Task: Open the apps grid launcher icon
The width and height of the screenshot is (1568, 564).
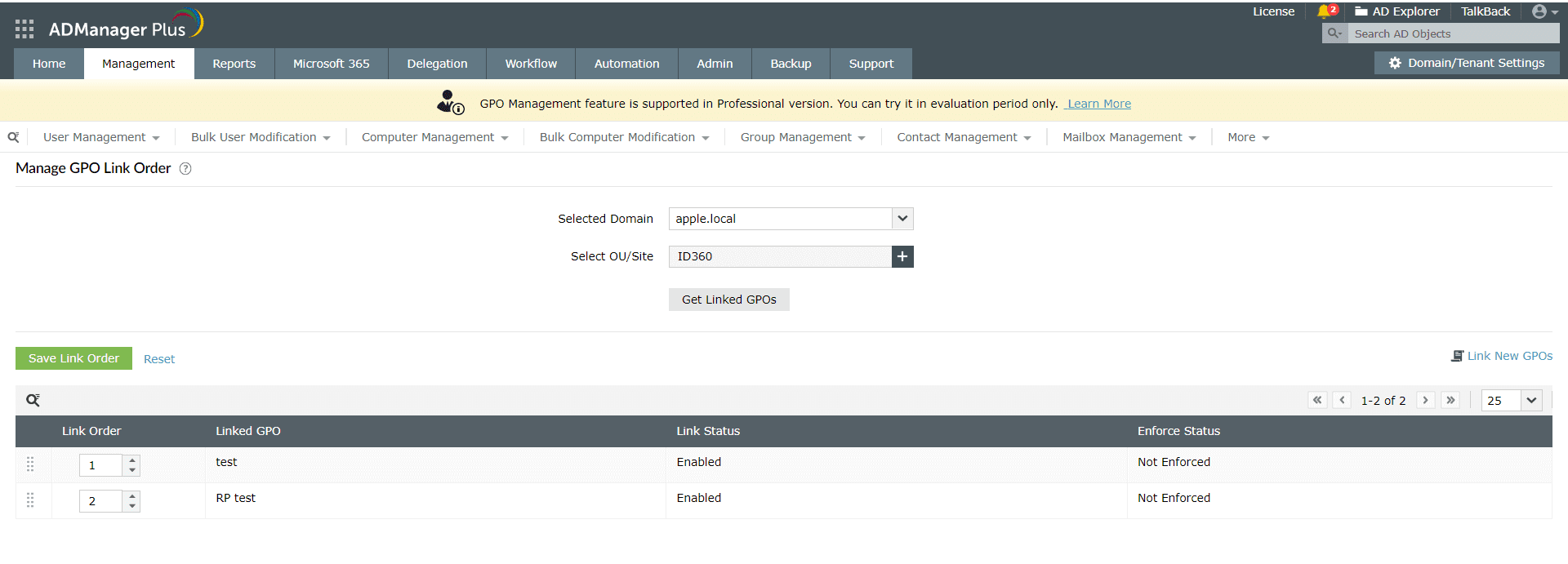Action: [x=24, y=29]
